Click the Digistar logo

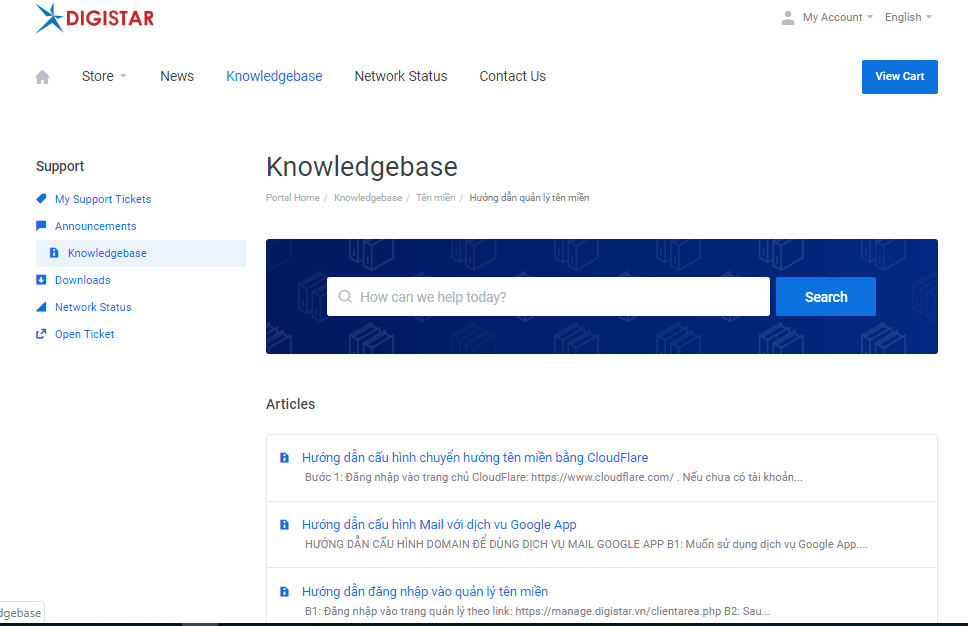pyautogui.click(x=95, y=18)
